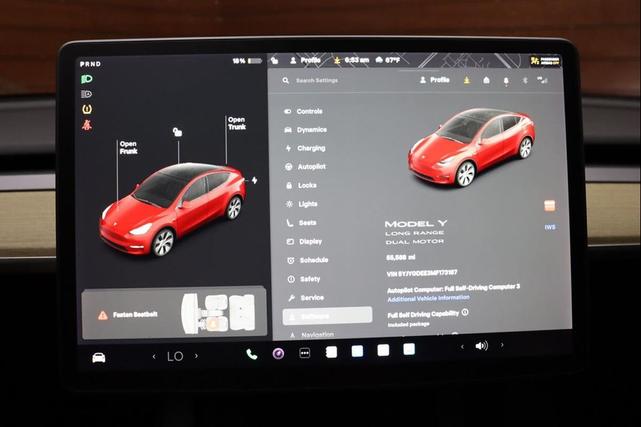Open the Dynamics settings menu

[x=305, y=130]
